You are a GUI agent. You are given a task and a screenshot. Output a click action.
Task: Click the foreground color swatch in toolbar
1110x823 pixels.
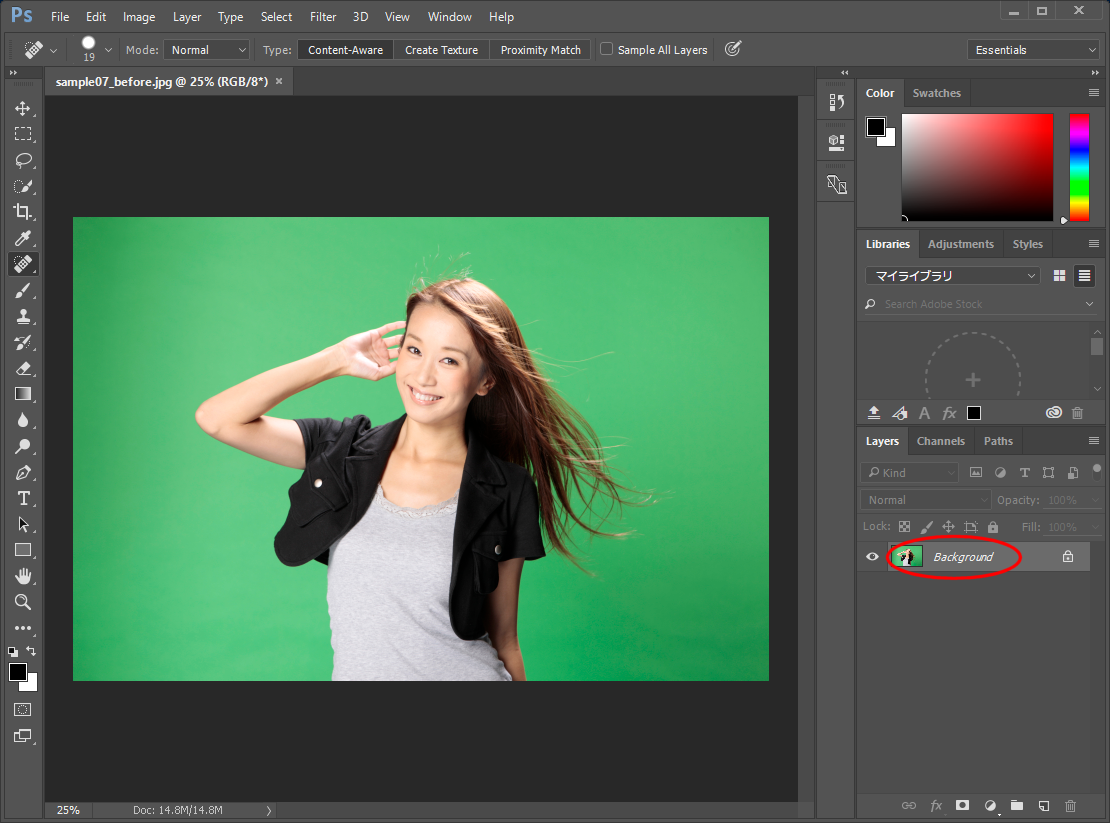[18, 672]
